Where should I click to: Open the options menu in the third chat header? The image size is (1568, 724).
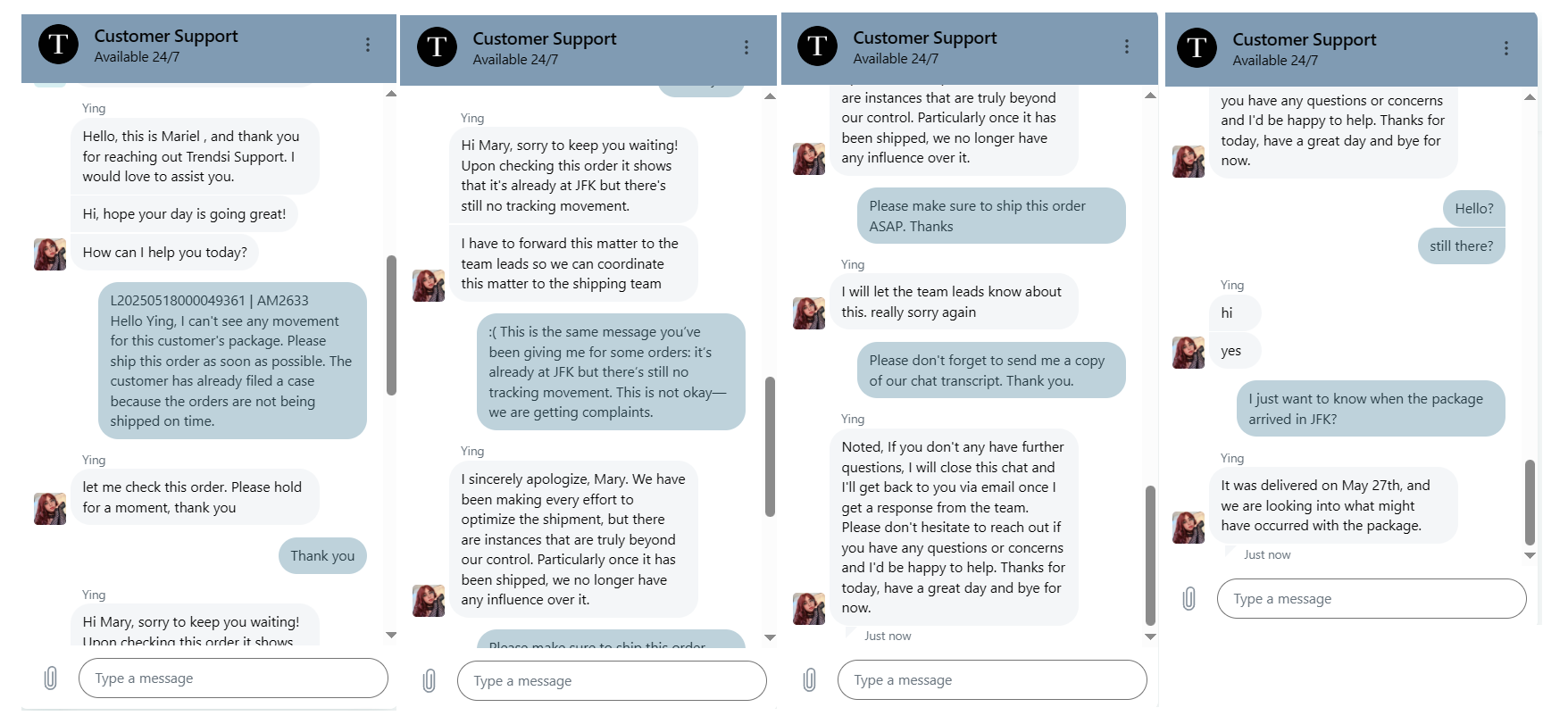point(1126,46)
